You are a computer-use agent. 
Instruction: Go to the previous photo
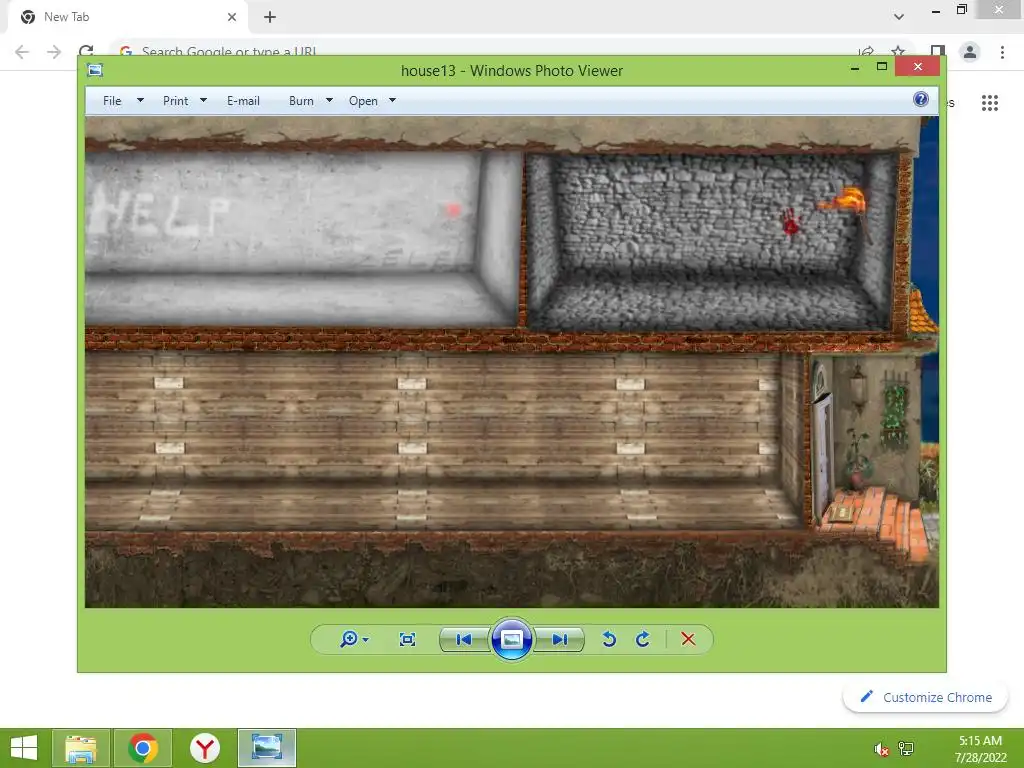pyautogui.click(x=464, y=639)
